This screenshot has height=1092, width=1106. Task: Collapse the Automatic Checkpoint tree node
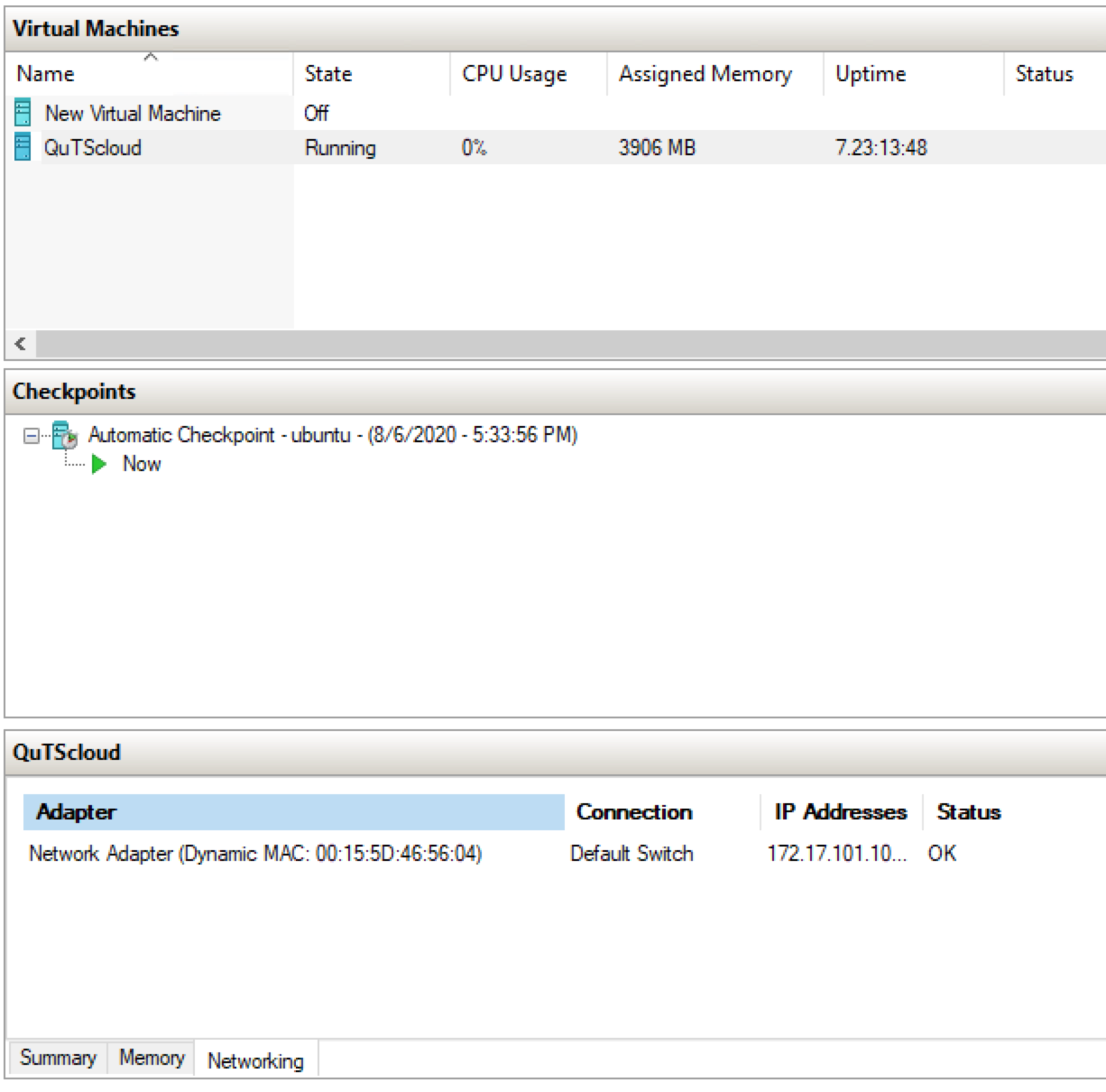pyautogui.click(x=32, y=436)
